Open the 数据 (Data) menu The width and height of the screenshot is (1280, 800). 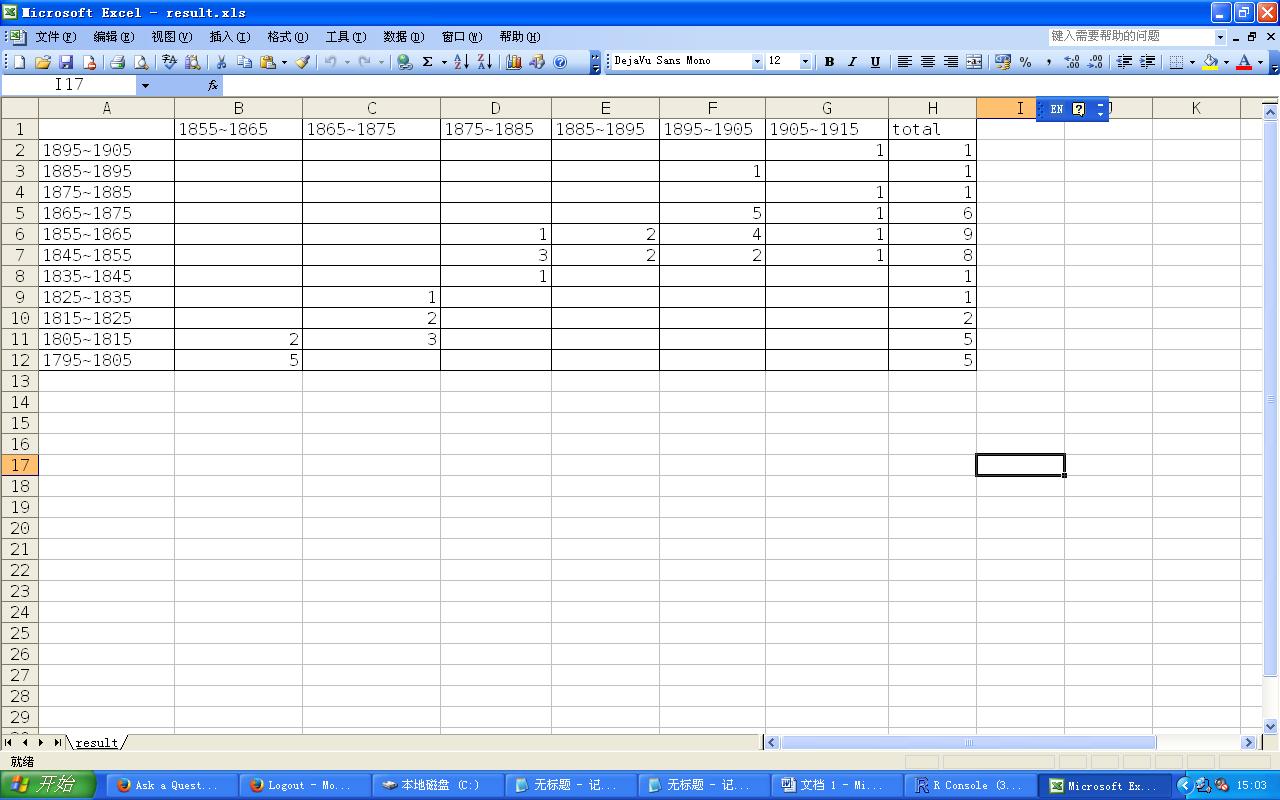(x=403, y=36)
